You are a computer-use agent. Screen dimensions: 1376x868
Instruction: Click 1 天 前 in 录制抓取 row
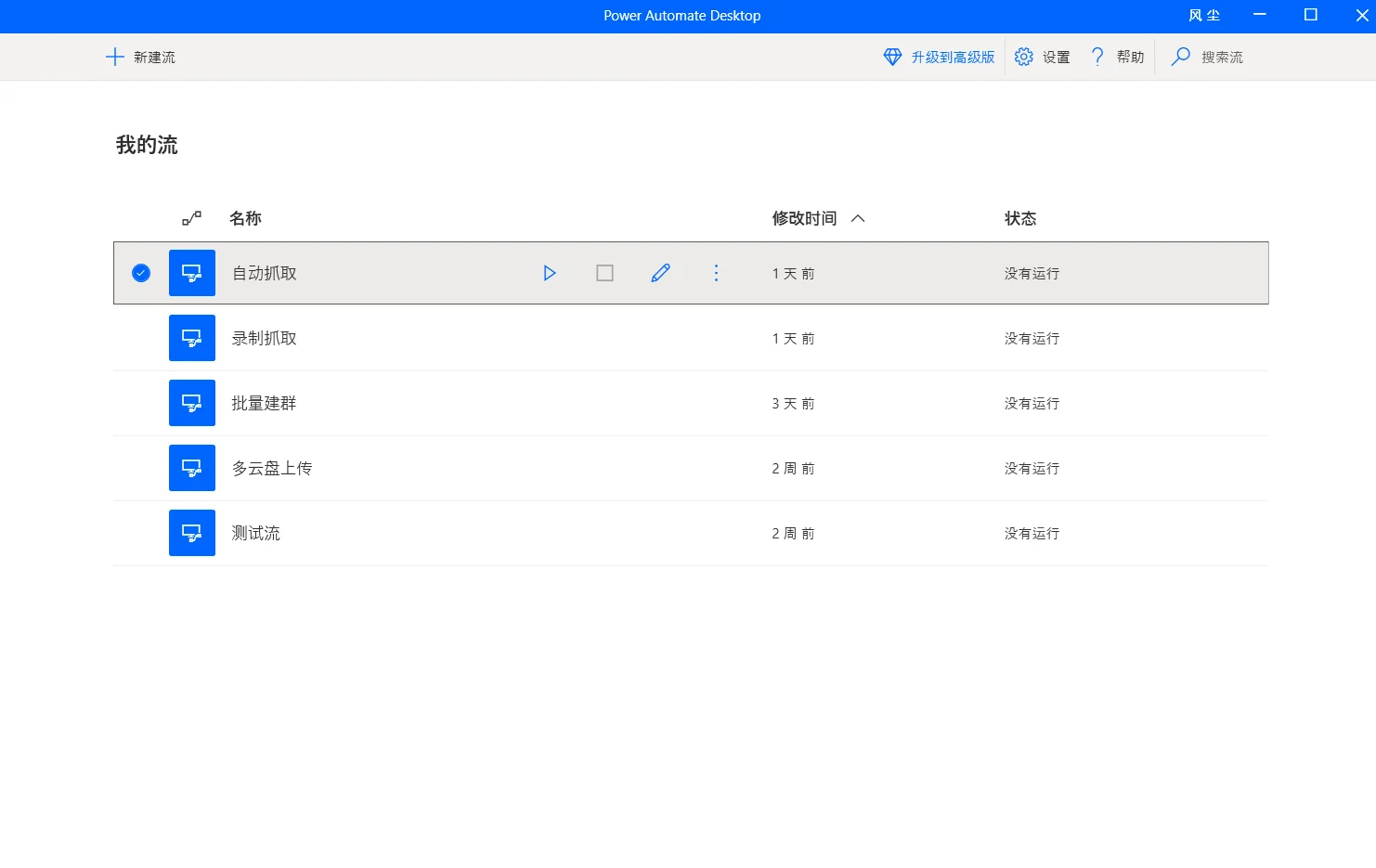tap(793, 339)
